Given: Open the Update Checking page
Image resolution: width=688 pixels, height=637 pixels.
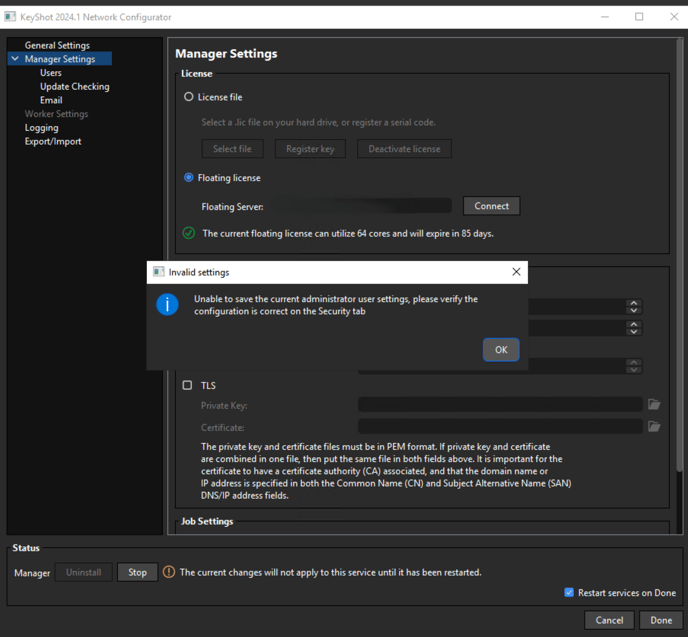Looking at the screenshot, I should (75, 86).
